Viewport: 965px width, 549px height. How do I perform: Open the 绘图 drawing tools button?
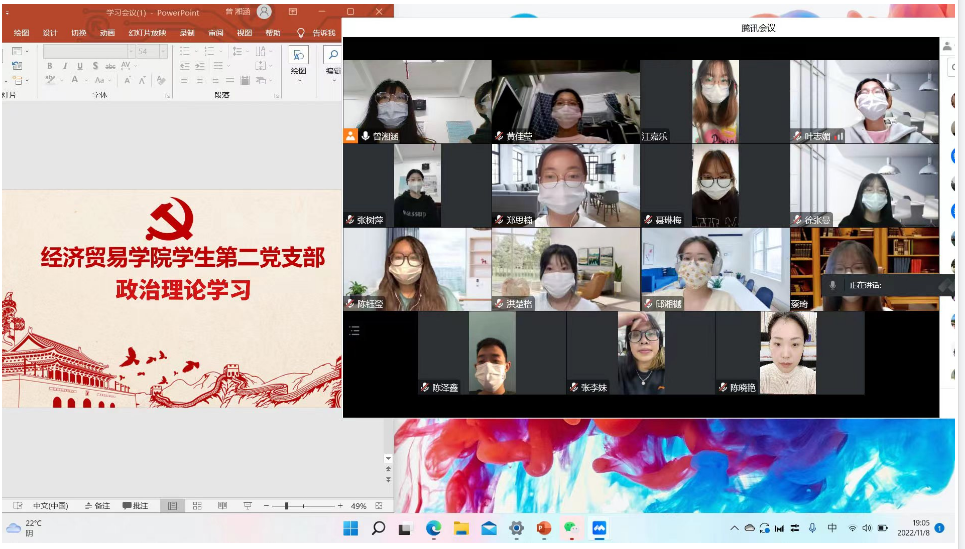[x=298, y=60]
